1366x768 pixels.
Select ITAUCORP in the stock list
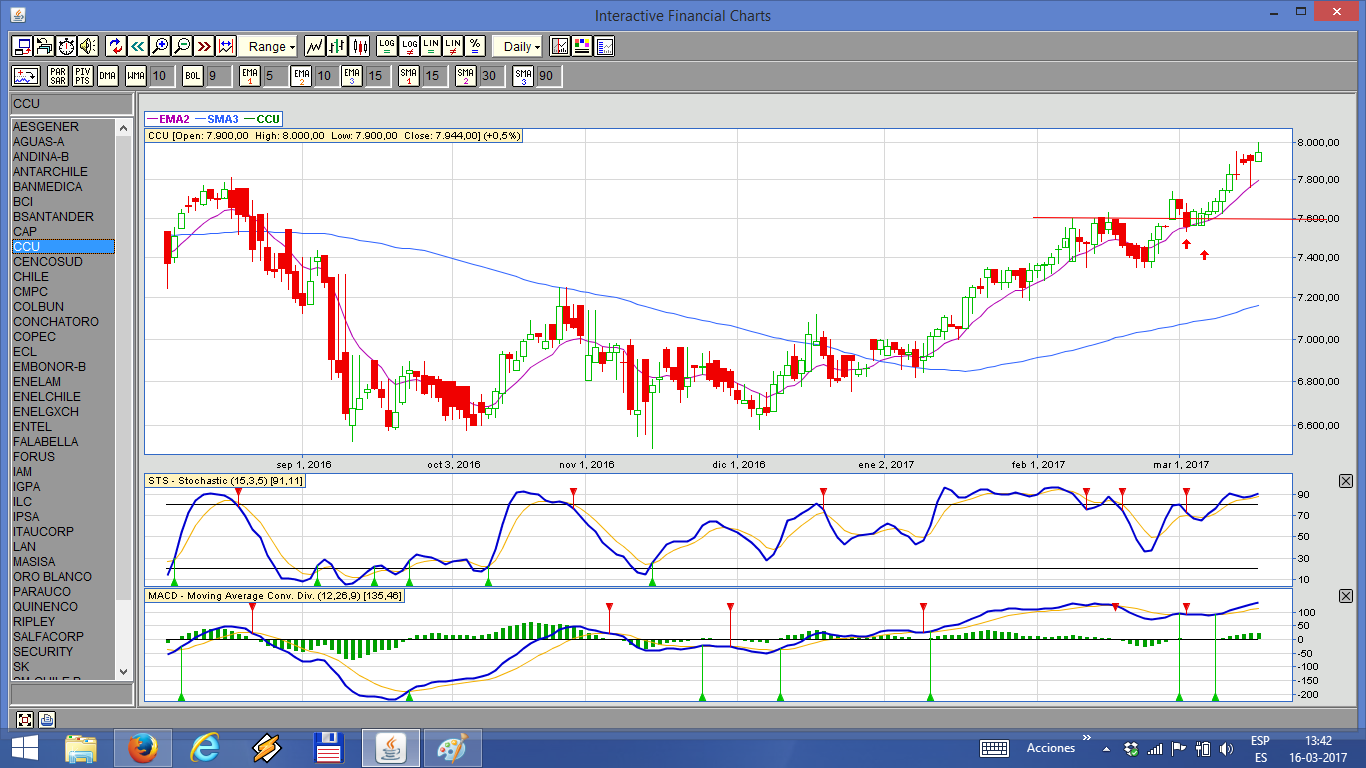[63, 532]
